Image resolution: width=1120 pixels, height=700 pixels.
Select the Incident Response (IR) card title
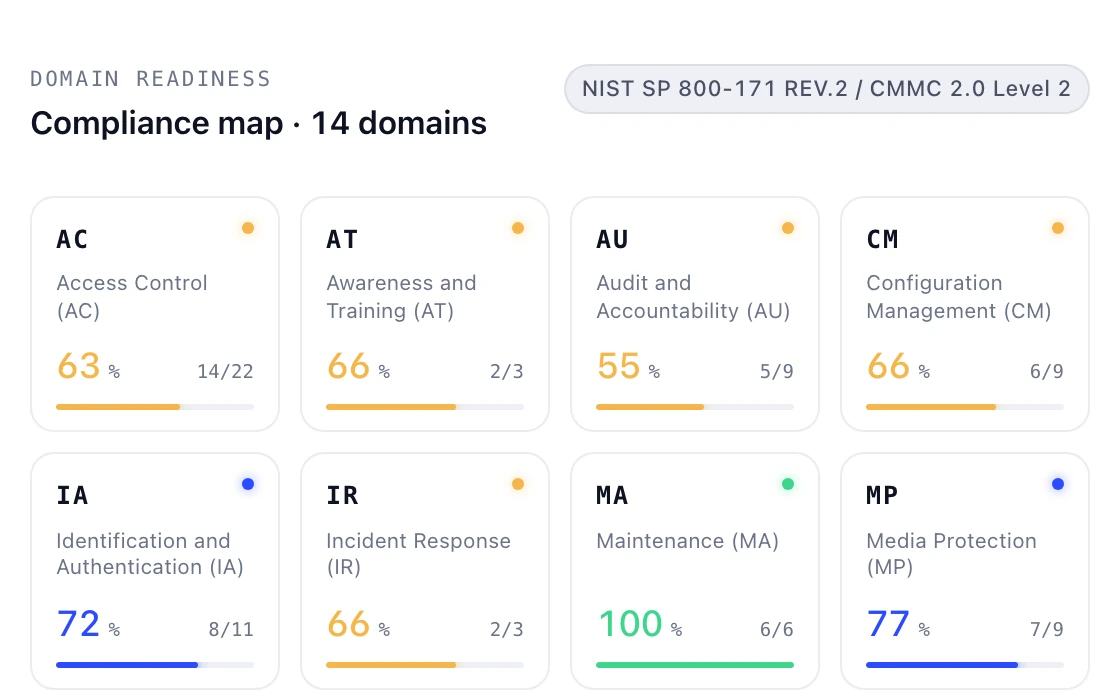[x=419, y=554]
